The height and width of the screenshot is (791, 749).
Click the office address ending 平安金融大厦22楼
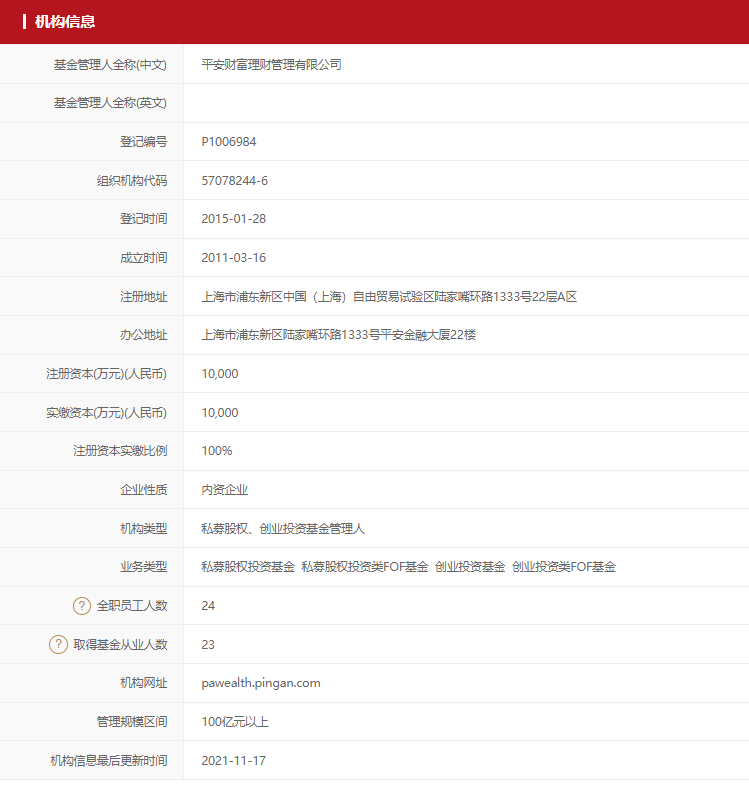click(x=338, y=335)
